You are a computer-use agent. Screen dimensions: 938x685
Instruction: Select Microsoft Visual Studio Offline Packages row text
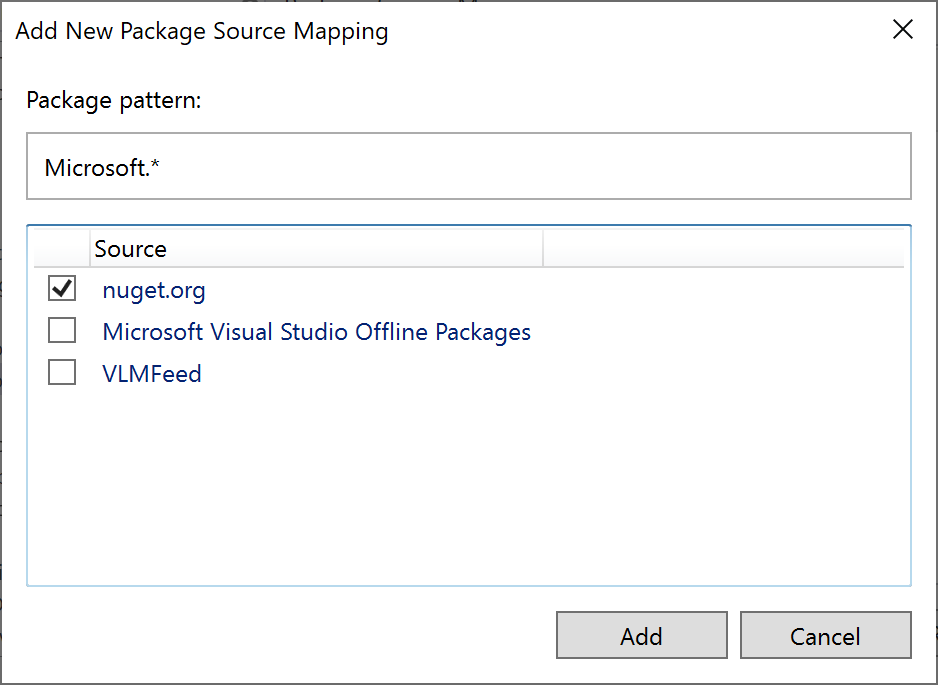click(x=316, y=332)
